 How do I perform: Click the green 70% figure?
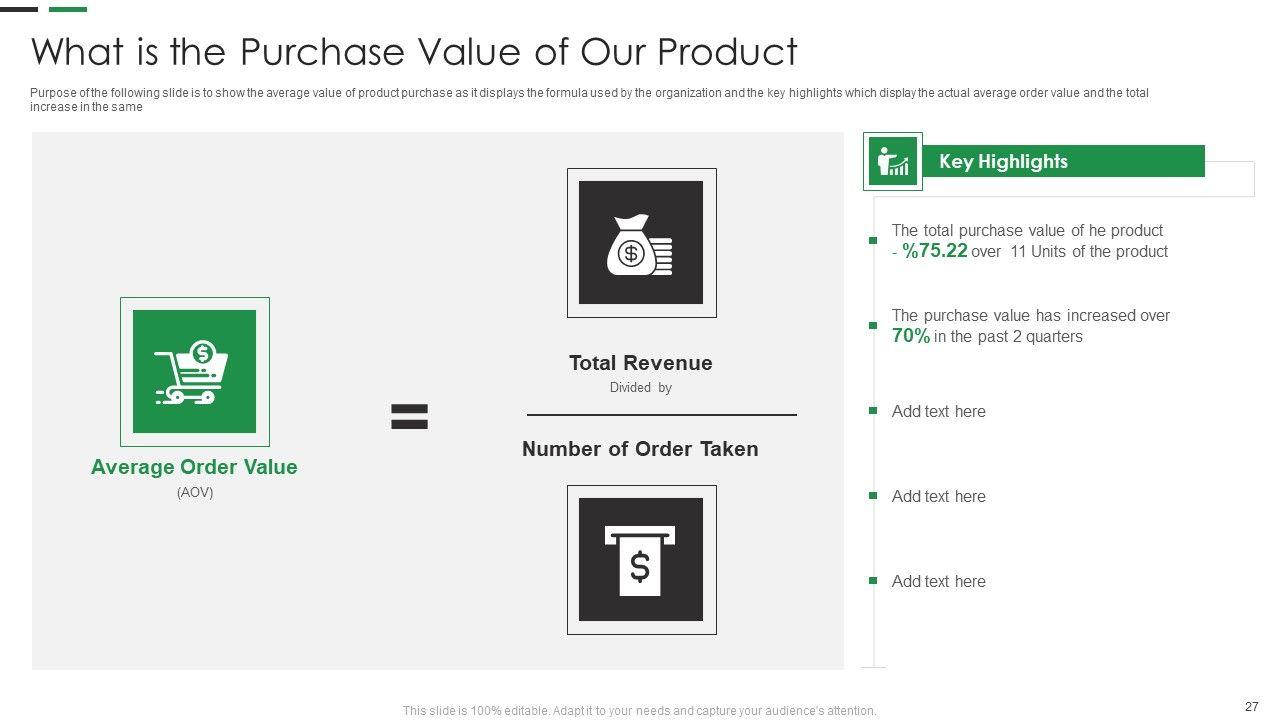point(911,336)
